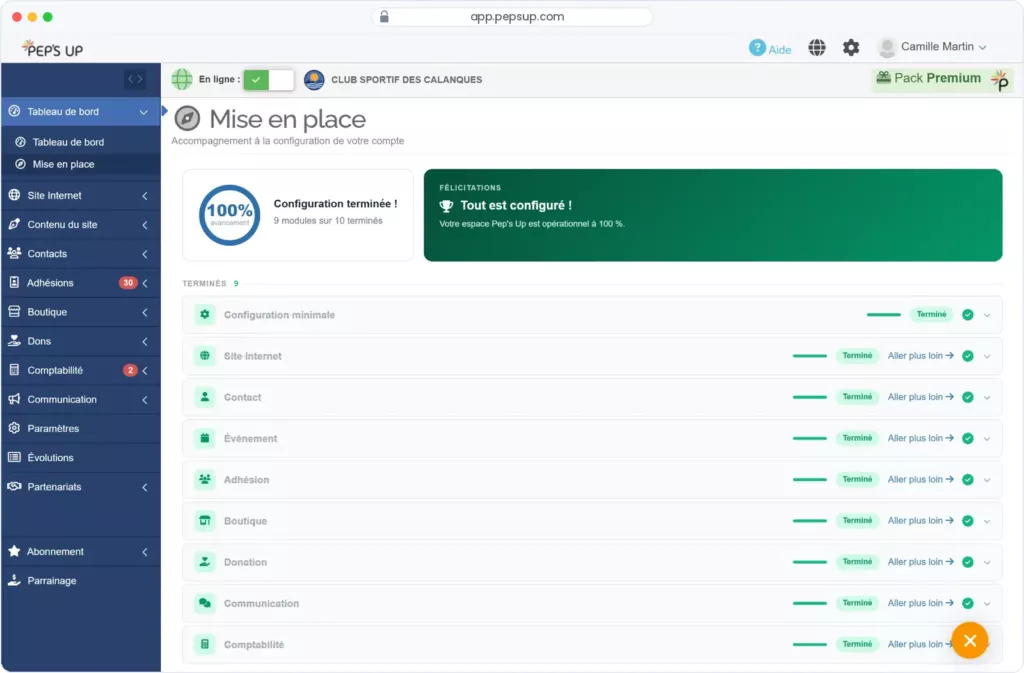Image resolution: width=1024 pixels, height=673 pixels.
Task: Click the gear icon of Configuration minimale
Action: (x=204, y=315)
